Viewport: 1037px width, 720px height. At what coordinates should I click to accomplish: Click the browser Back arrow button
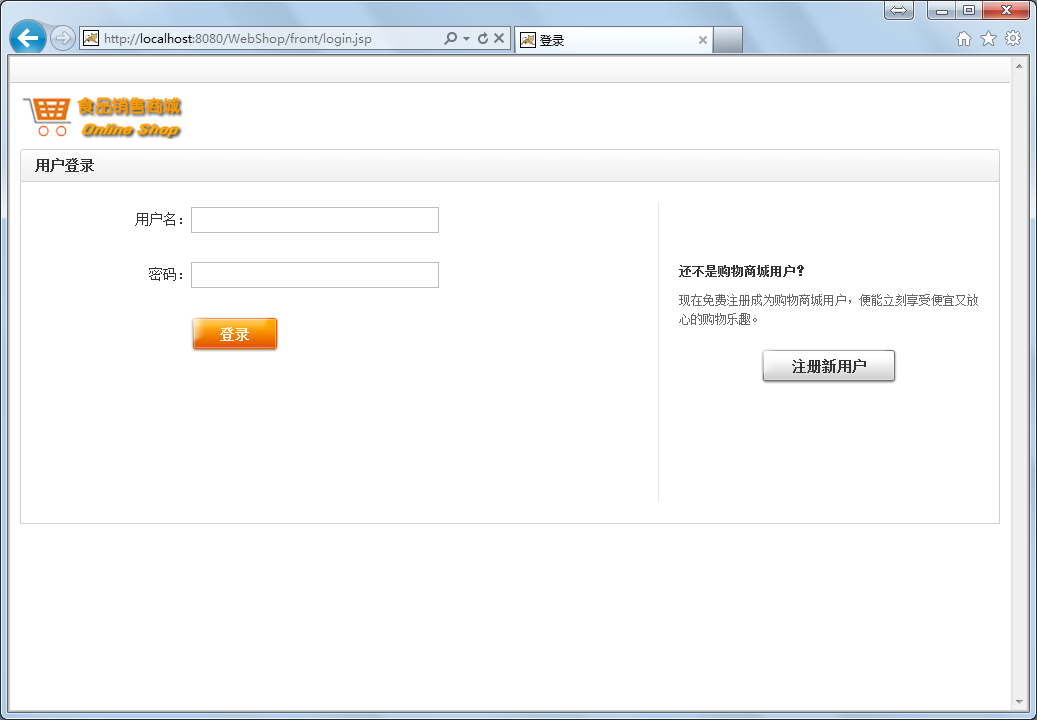(x=28, y=38)
